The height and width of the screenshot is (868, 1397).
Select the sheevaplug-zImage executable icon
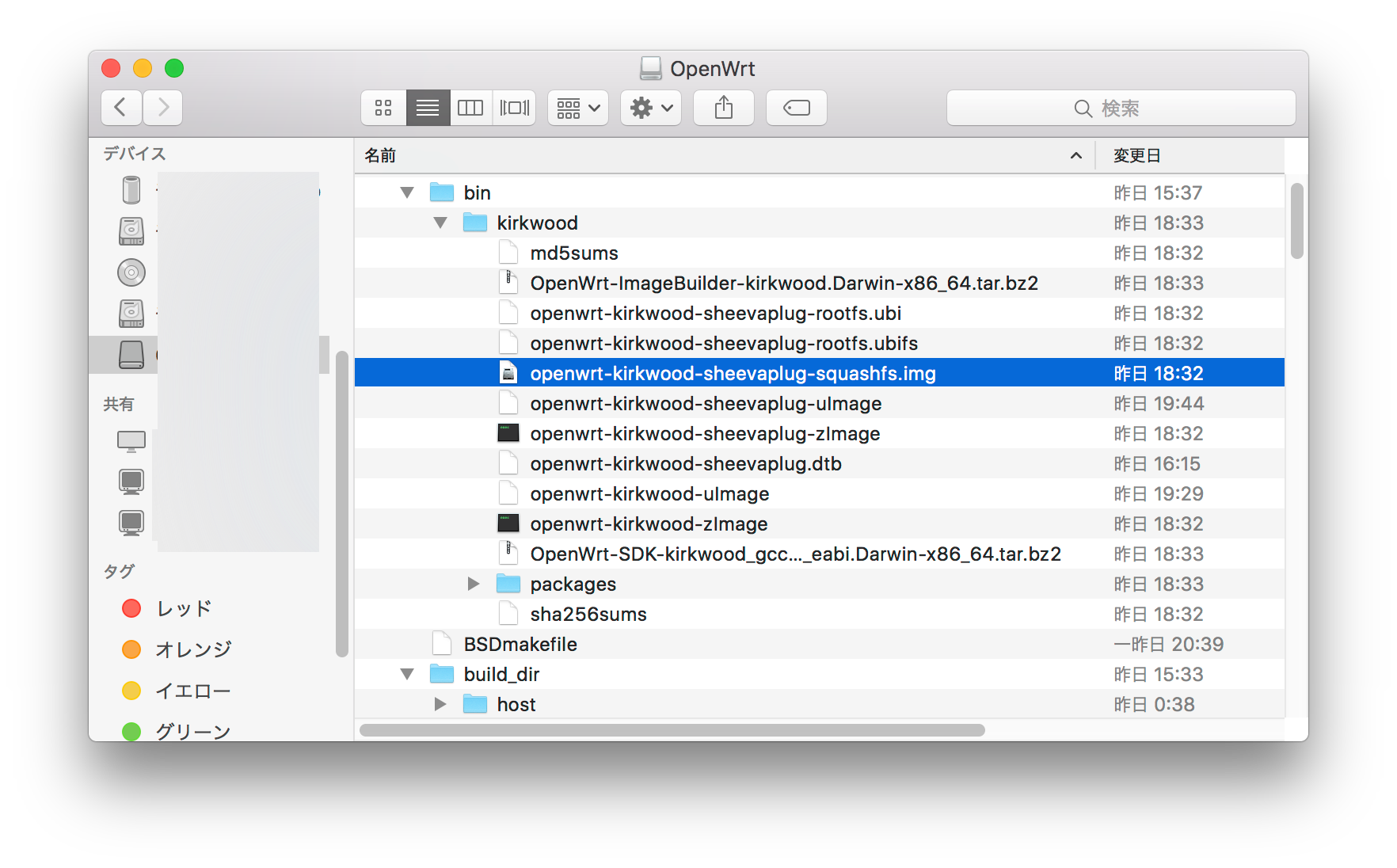coord(508,433)
